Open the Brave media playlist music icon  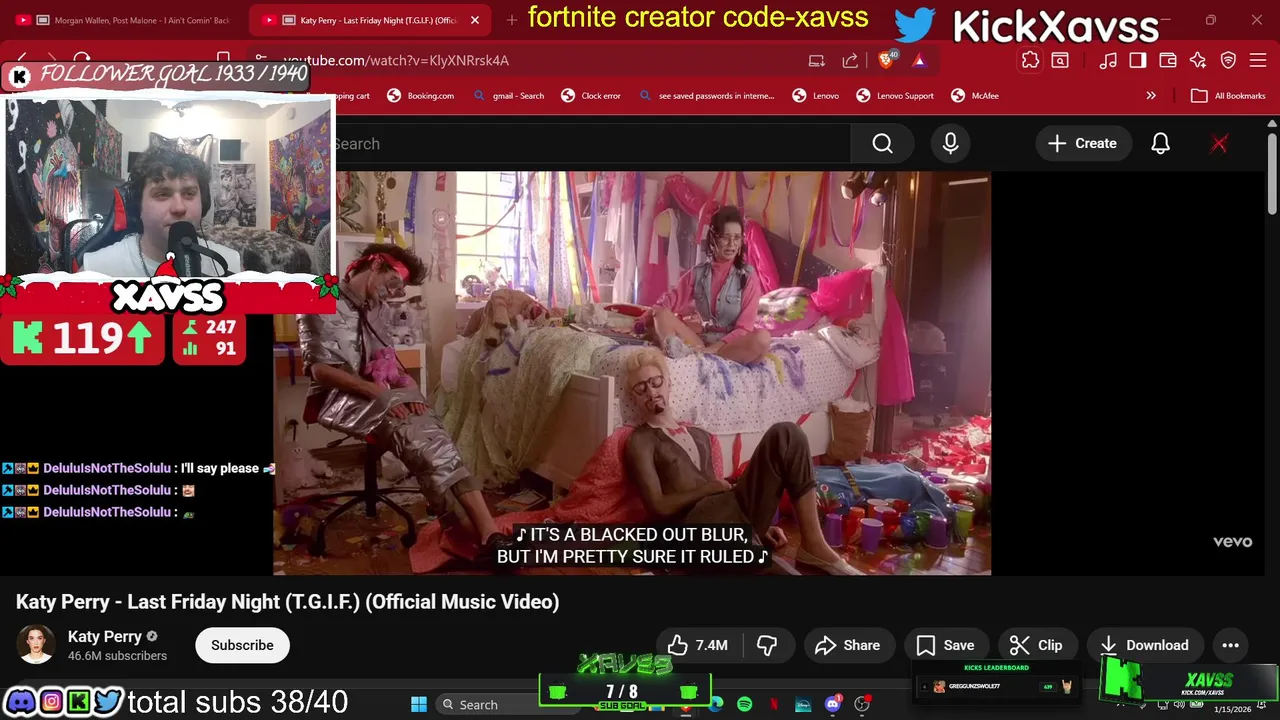1108,60
